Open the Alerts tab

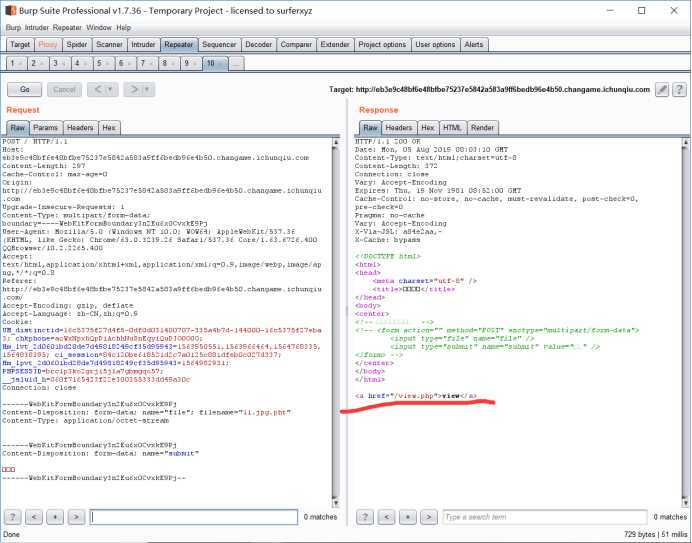click(474, 45)
